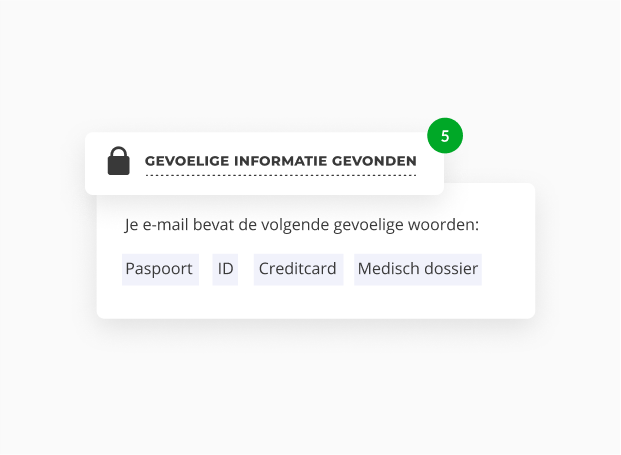Click the green badge showing 5
The width and height of the screenshot is (621, 455).
click(x=445, y=135)
